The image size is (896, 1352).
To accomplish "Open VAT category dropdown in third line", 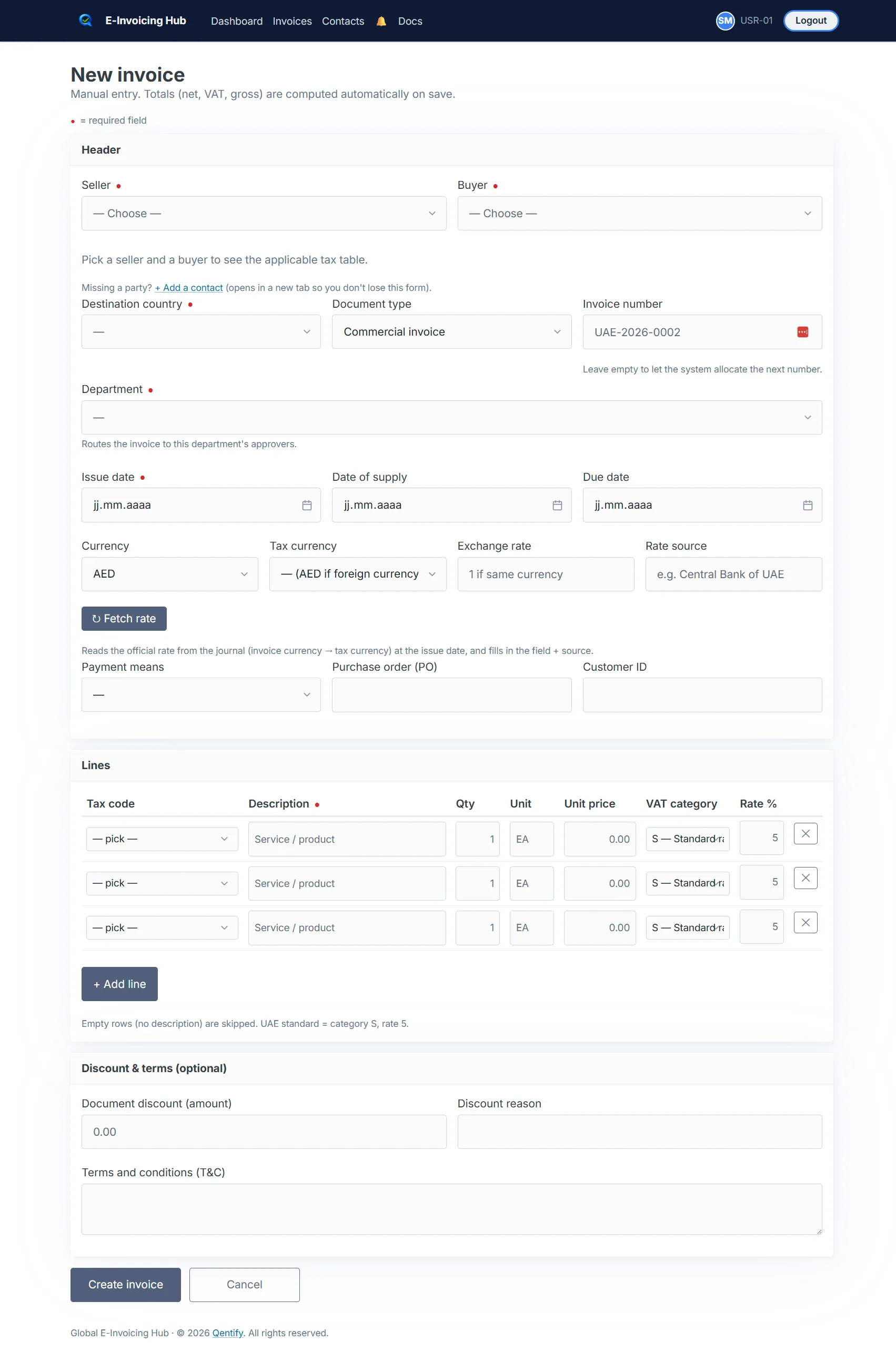I will tap(688, 927).
